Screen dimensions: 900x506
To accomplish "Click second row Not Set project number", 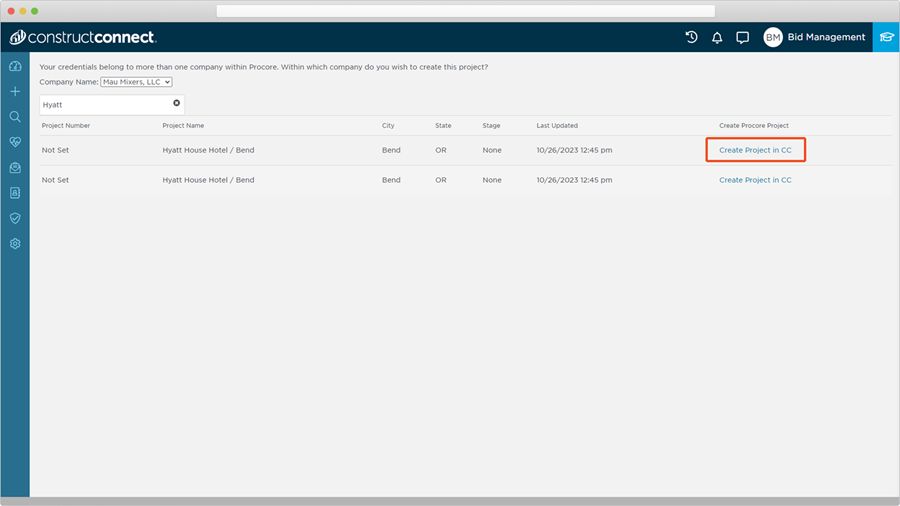I will (x=55, y=180).
